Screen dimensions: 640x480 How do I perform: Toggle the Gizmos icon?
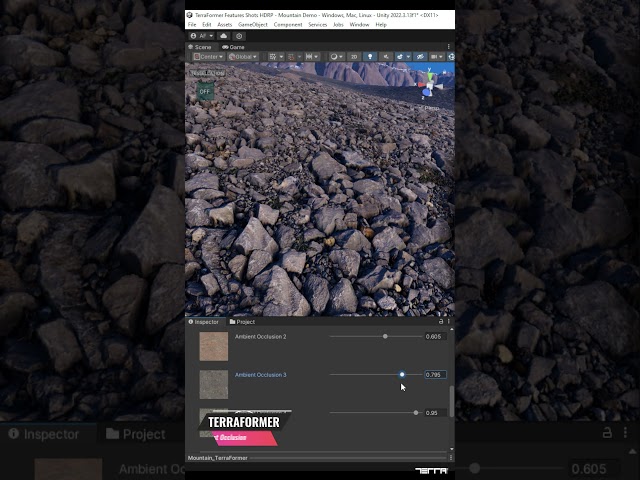click(x=451, y=57)
